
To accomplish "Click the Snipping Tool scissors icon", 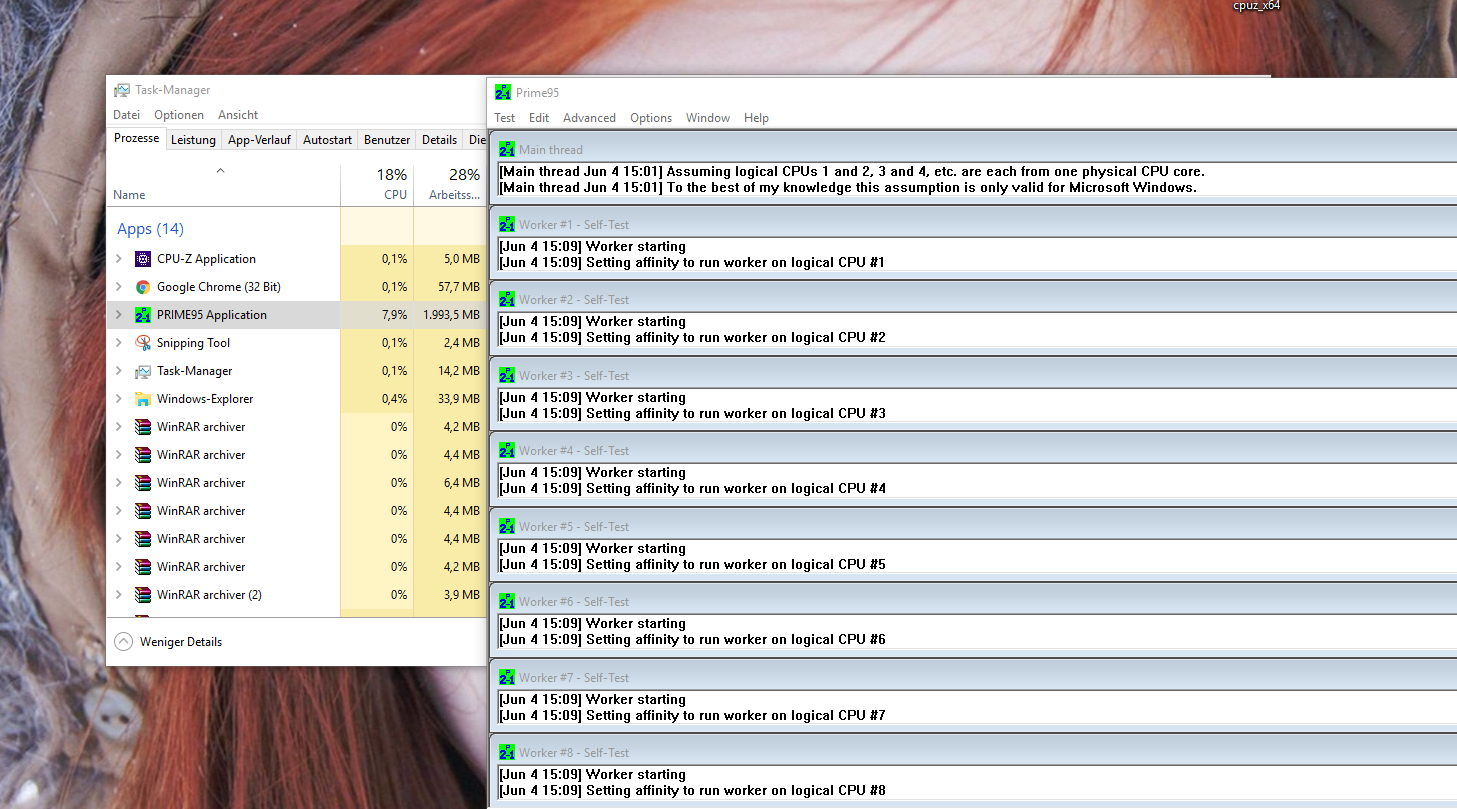I will coord(143,343).
